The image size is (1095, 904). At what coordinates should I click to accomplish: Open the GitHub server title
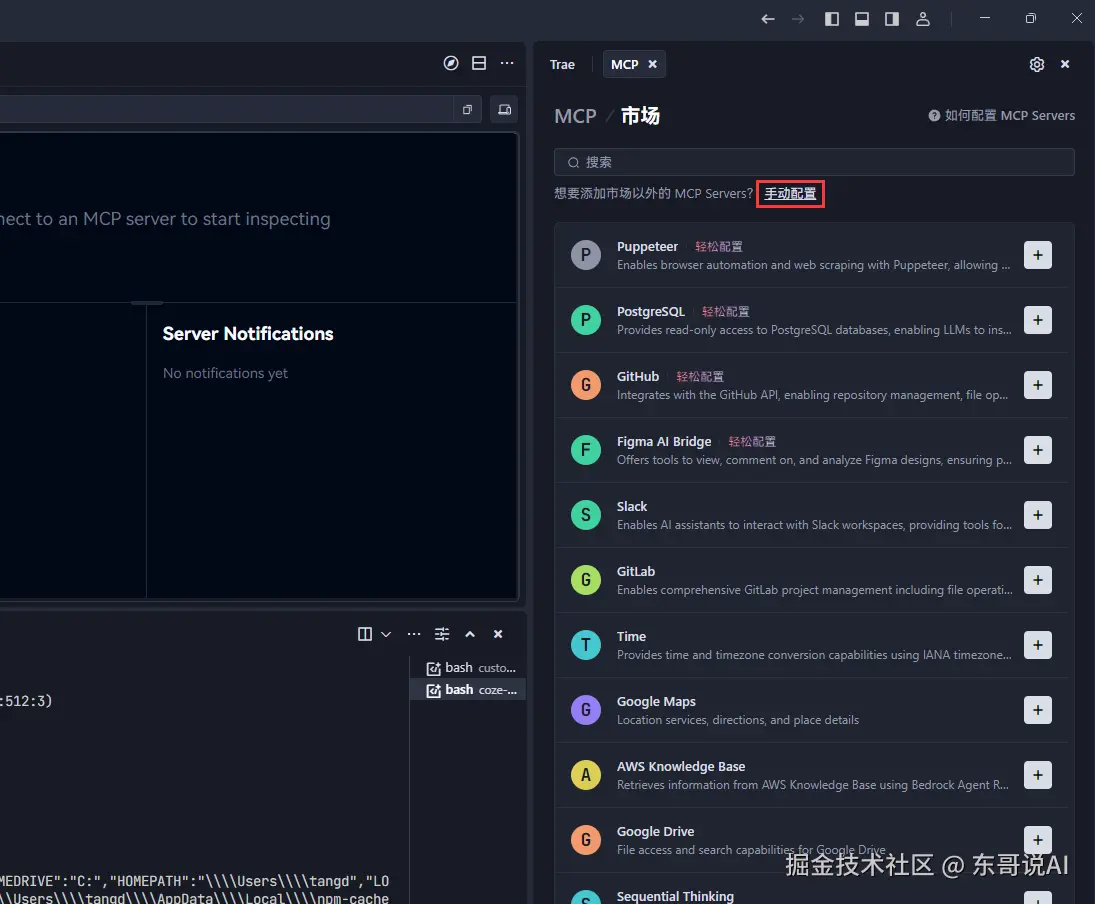click(638, 377)
